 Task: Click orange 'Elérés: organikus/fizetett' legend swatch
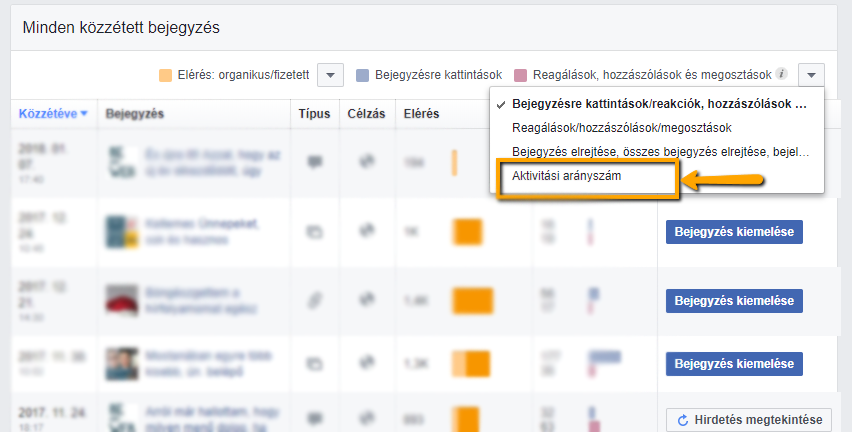165,75
